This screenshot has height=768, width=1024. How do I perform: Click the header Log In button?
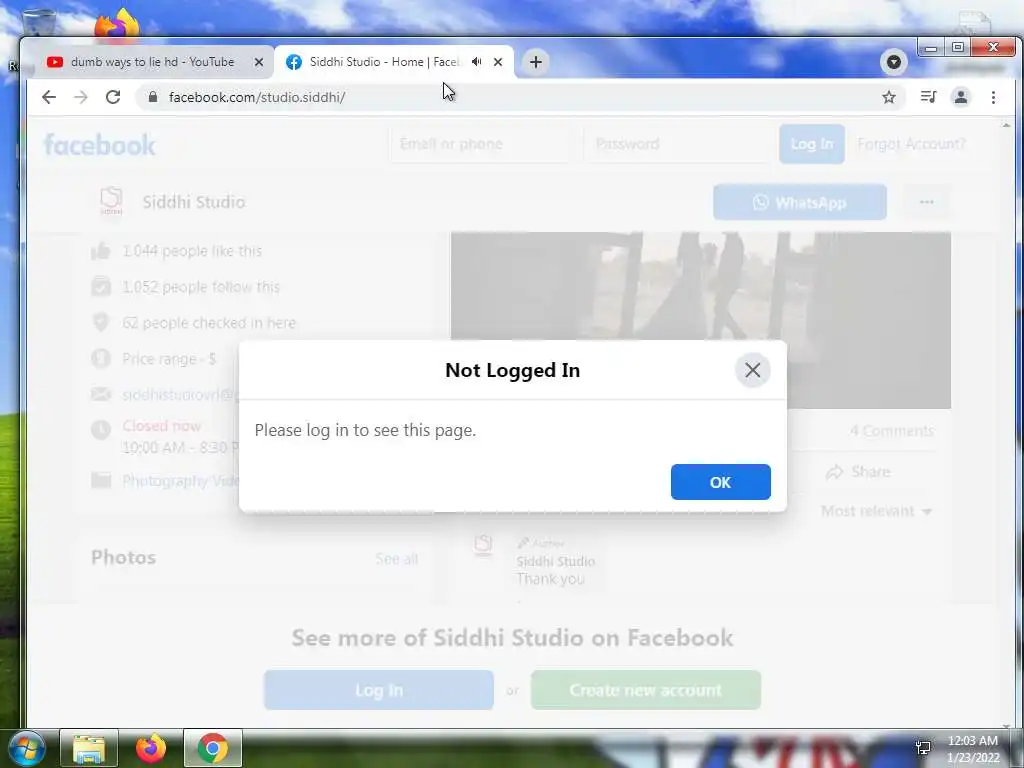coord(812,144)
